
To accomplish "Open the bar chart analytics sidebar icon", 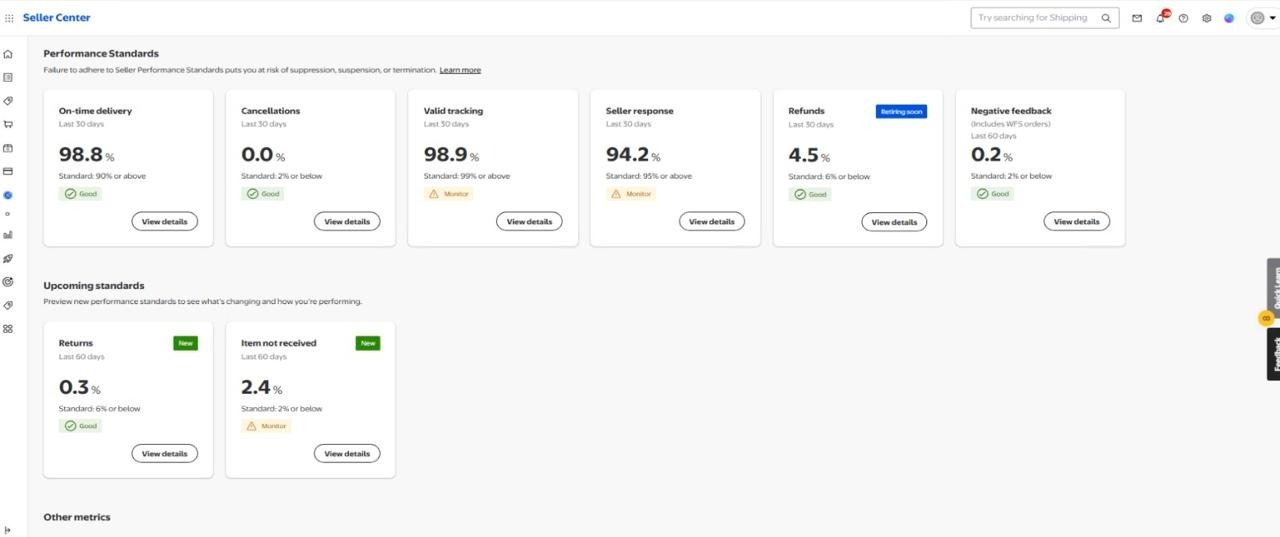I will click(x=8, y=235).
